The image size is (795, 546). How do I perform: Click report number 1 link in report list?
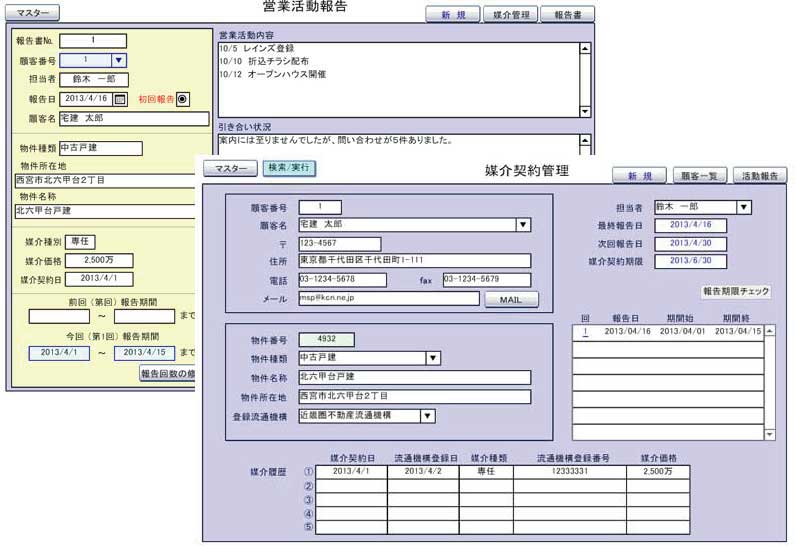click(585, 332)
